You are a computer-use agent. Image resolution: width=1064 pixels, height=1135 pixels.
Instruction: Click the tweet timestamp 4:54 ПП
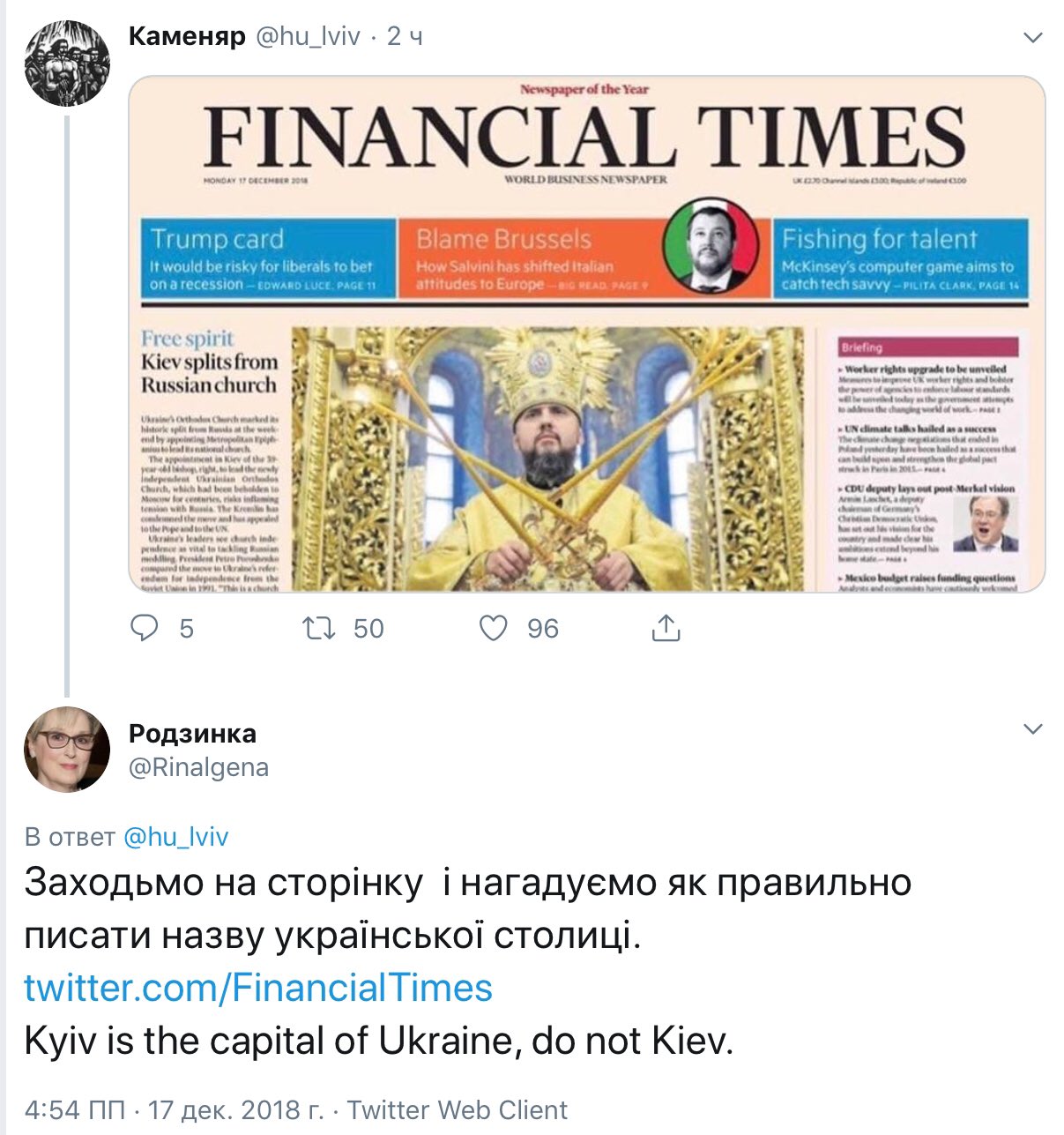[x=74, y=1109]
